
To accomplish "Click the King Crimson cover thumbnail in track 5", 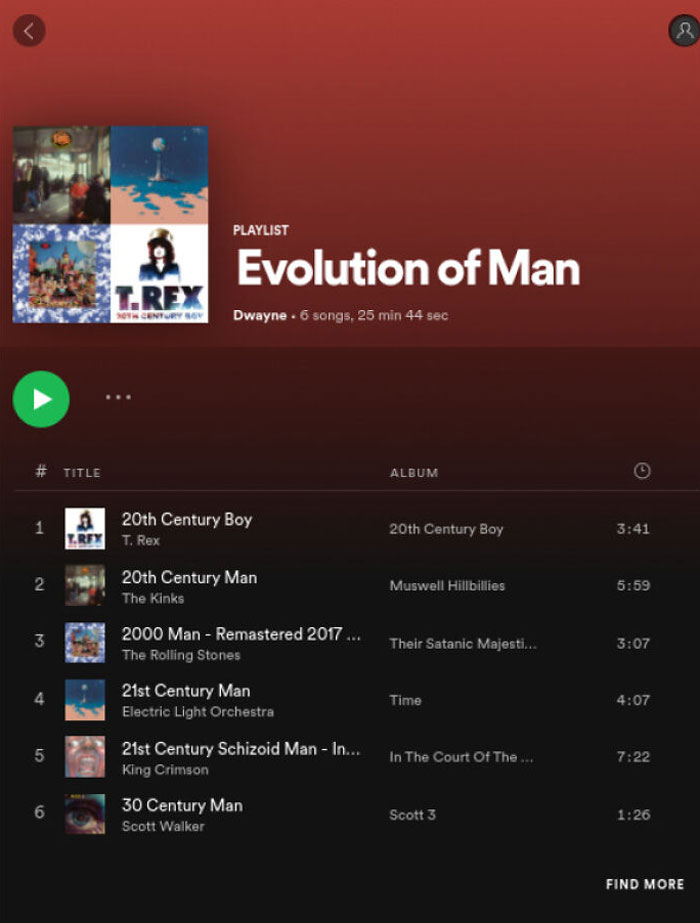I will pyautogui.click(x=85, y=756).
